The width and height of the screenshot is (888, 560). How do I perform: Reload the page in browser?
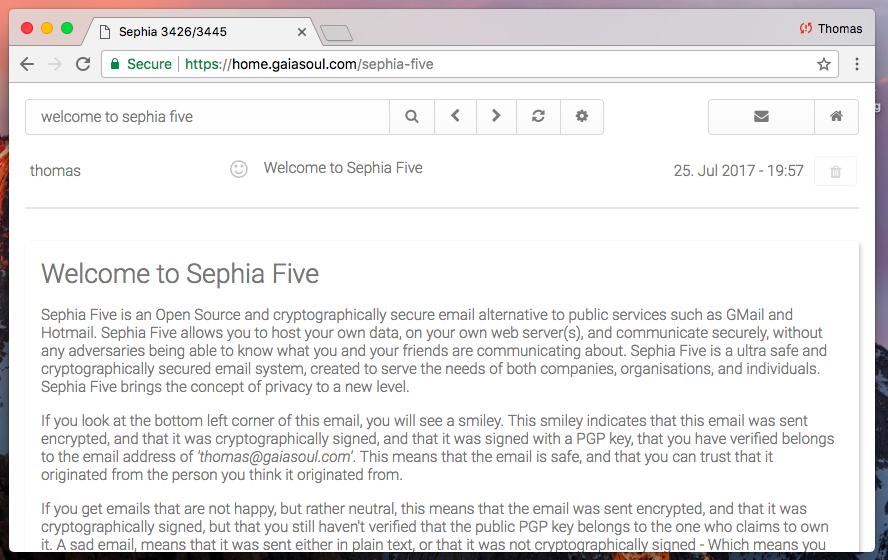point(83,64)
